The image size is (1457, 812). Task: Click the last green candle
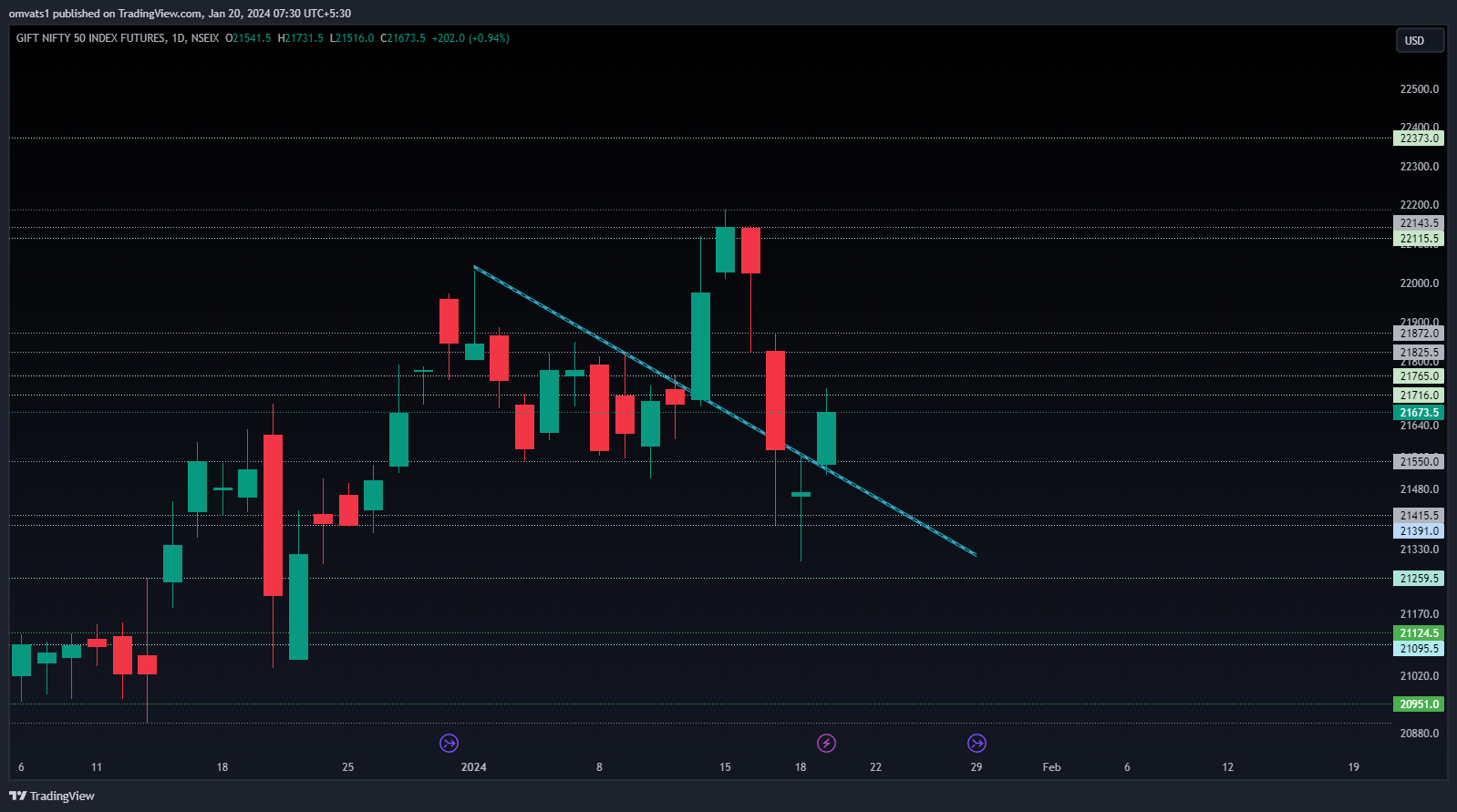coord(826,438)
